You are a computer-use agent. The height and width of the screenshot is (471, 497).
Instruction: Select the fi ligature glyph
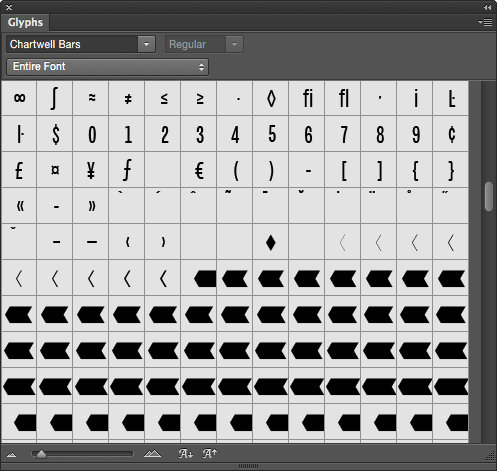point(307,98)
